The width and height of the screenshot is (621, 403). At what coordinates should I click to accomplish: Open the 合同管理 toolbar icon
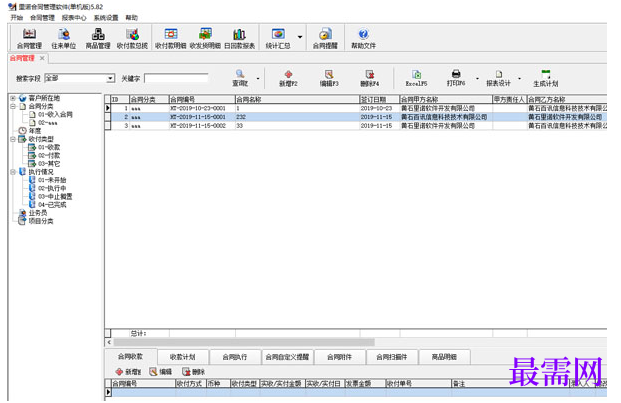pos(29,38)
